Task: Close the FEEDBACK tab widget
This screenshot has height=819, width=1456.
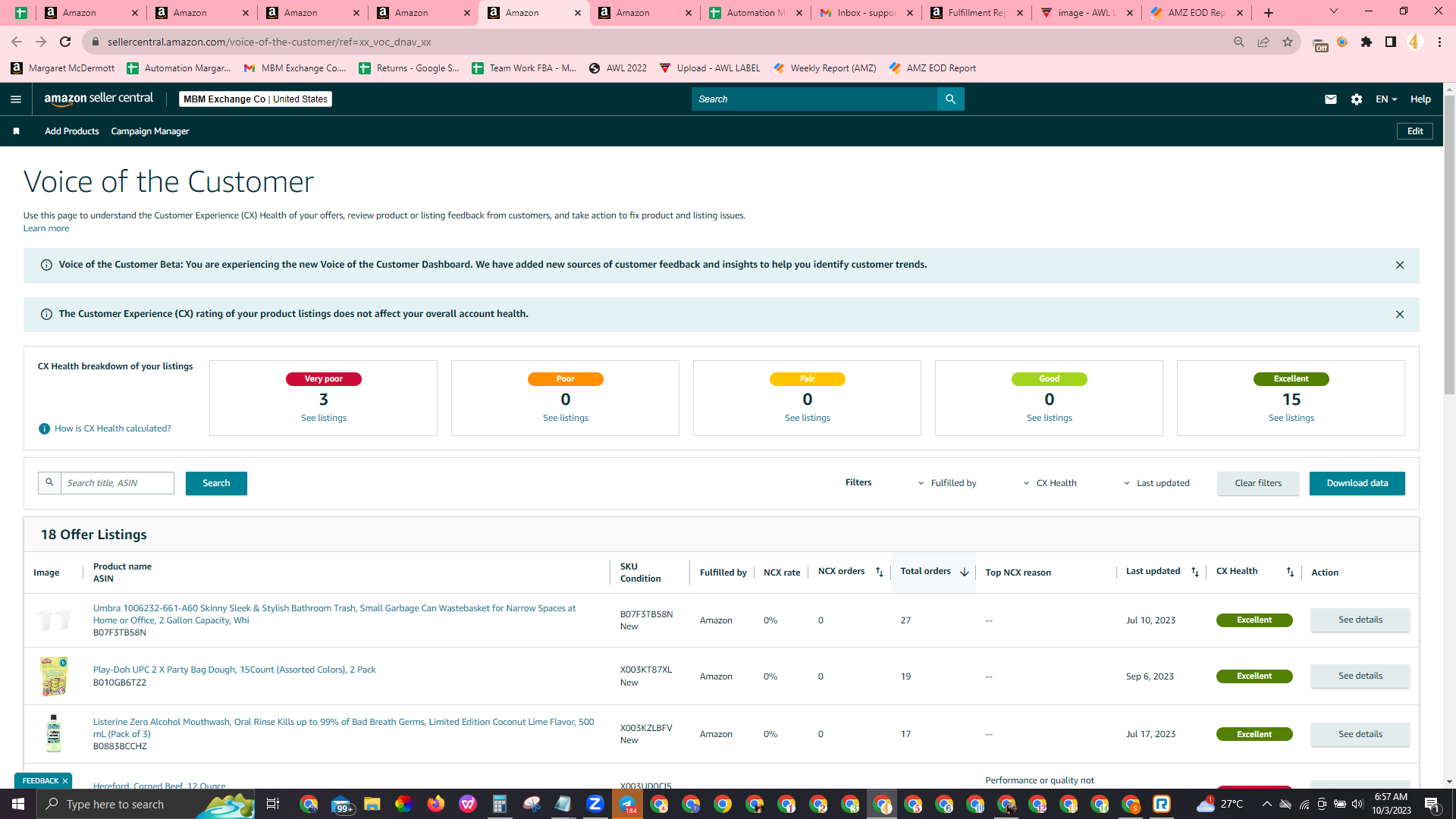Action: 65,781
